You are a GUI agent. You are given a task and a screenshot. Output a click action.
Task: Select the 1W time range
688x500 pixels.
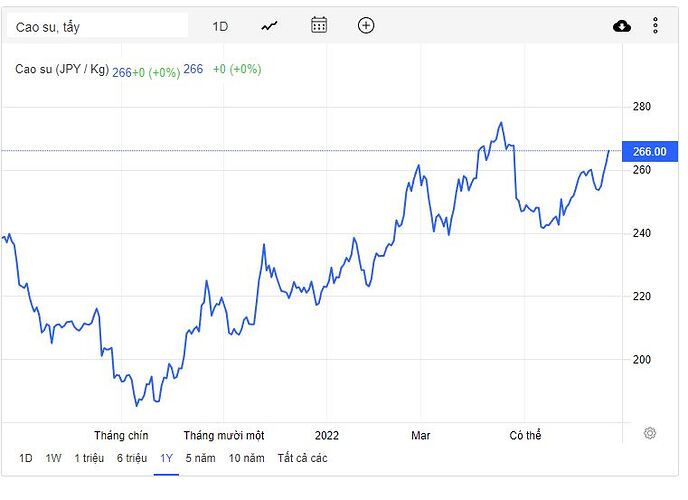click(54, 458)
